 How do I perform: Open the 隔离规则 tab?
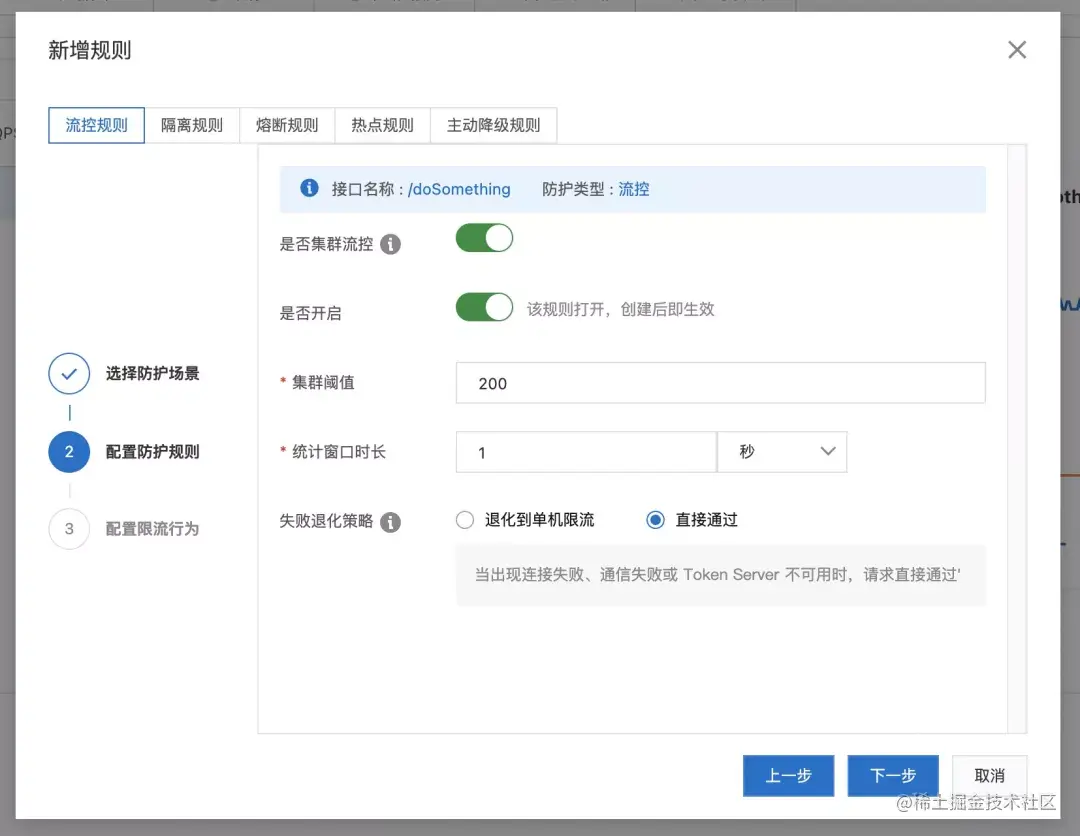pos(192,125)
